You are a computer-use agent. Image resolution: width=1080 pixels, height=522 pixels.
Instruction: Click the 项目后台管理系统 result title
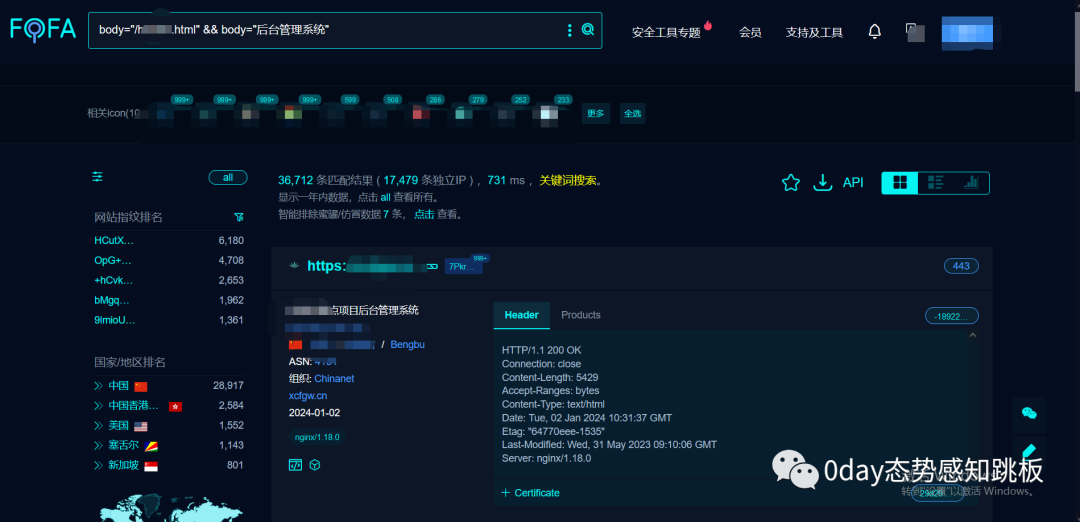click(x=376, y=311)
